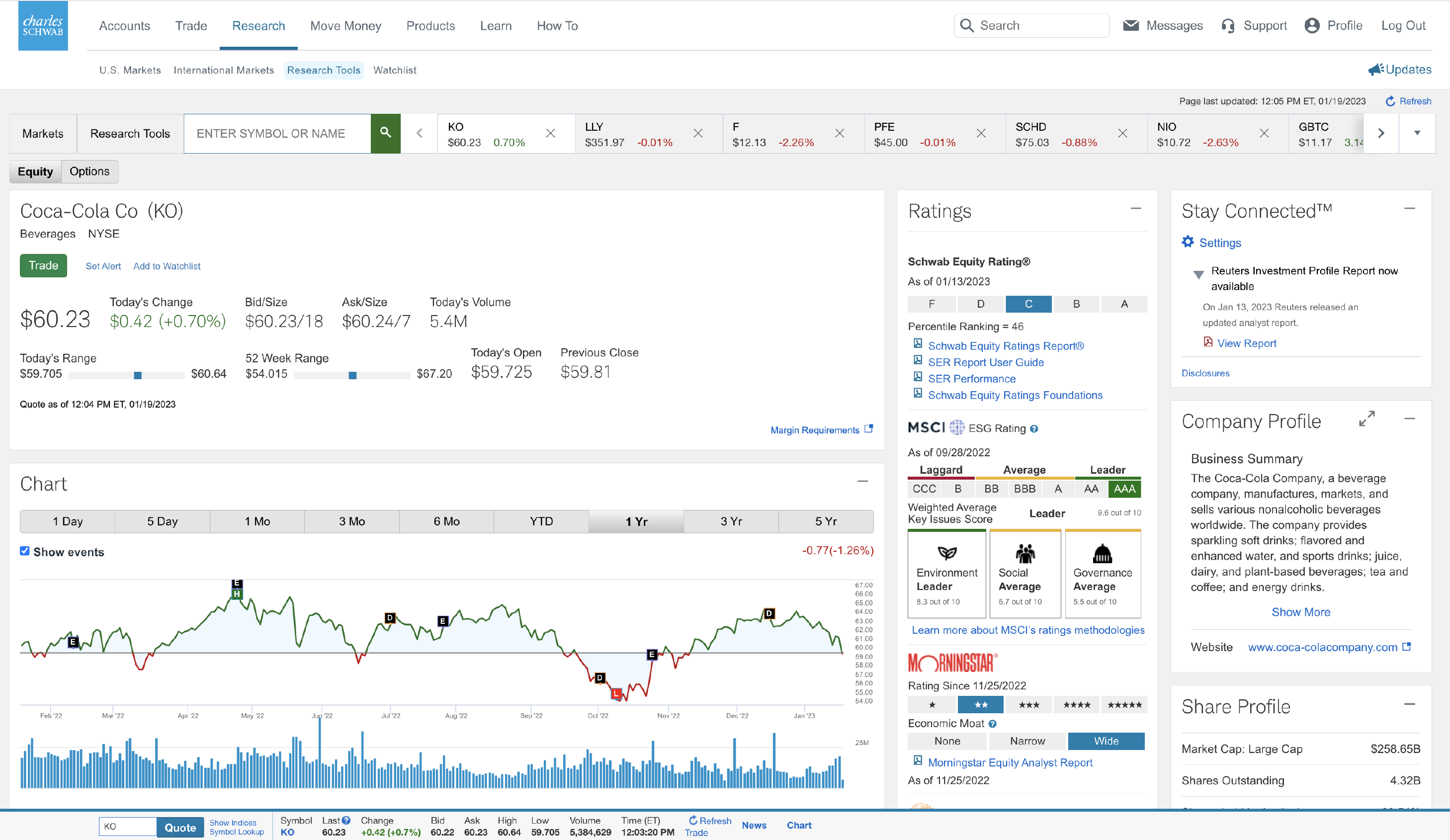The image size is (1450, 840).
Task: Go to International Markets subtab
Action: point(224,70)
